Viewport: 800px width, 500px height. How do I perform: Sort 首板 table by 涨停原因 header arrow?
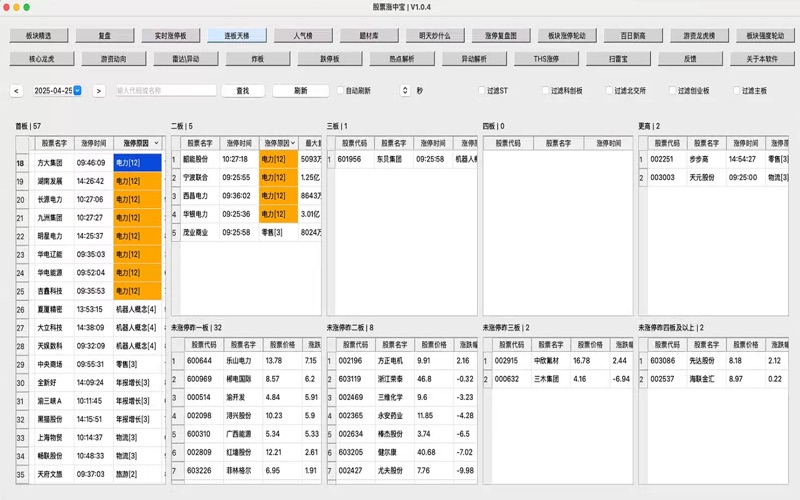155,143
